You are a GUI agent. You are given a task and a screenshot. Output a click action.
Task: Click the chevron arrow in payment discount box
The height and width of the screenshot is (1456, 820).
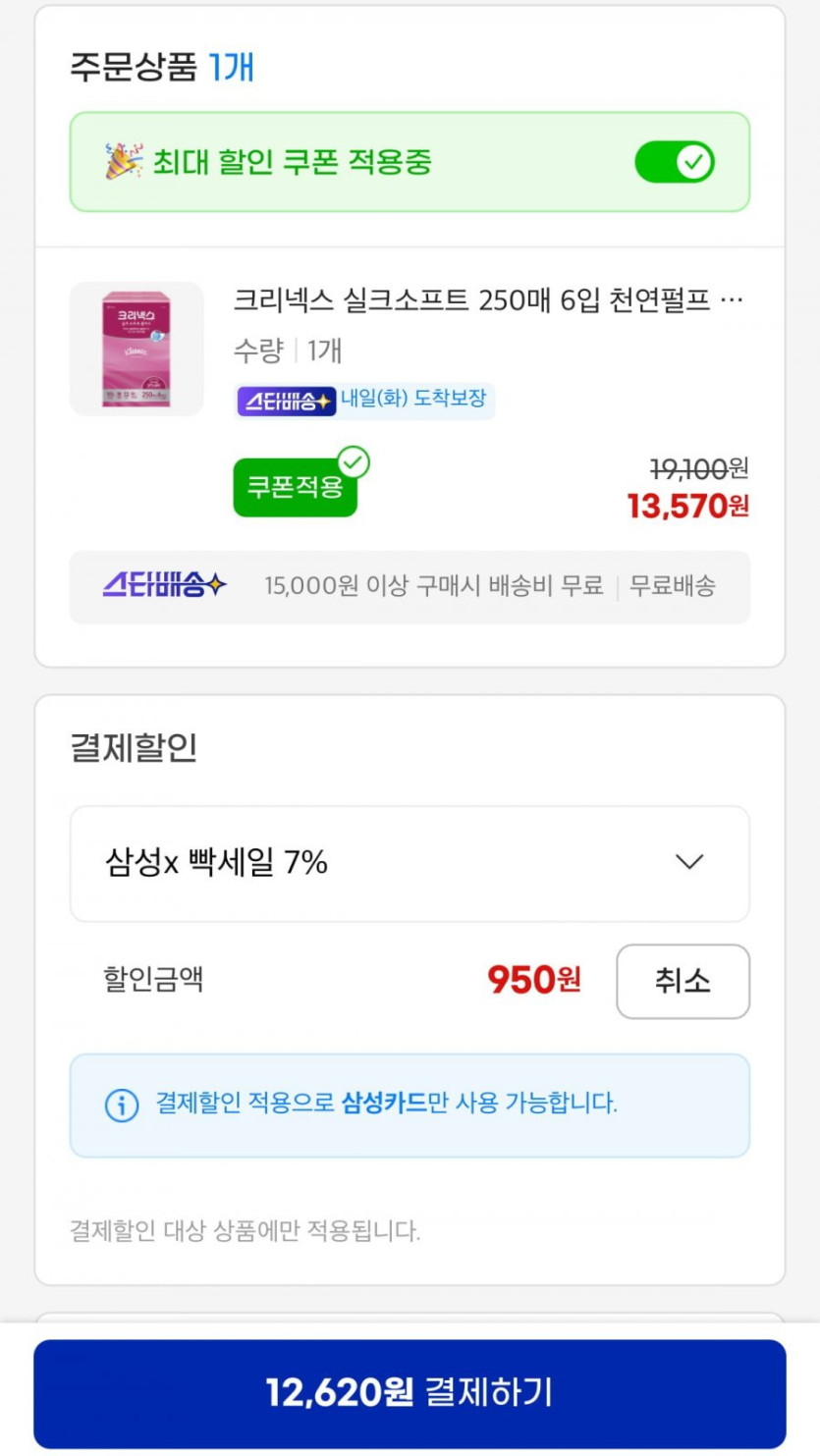(x=689, y=862)
